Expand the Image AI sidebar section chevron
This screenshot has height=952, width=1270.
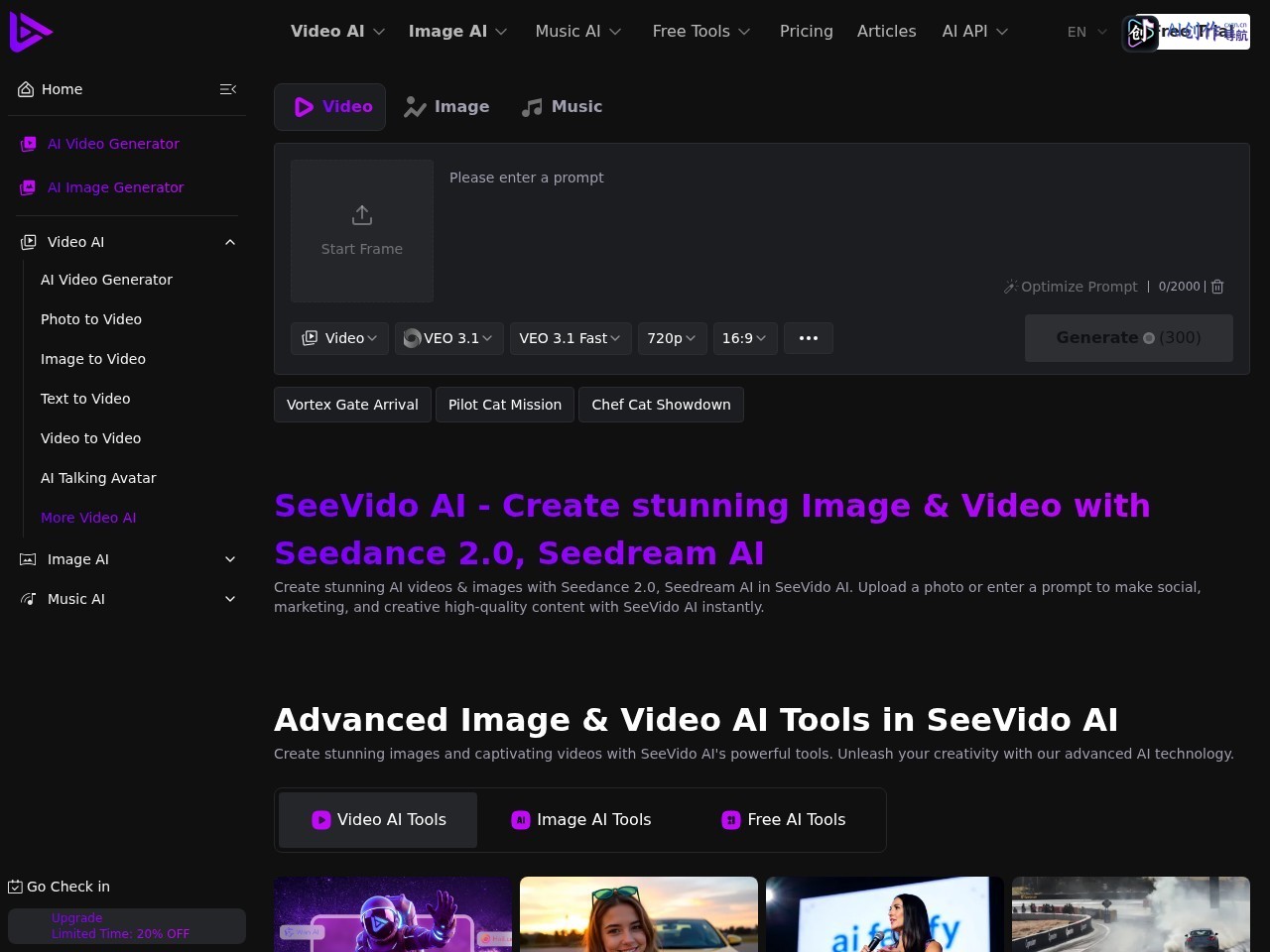click(x=230, y=559)
